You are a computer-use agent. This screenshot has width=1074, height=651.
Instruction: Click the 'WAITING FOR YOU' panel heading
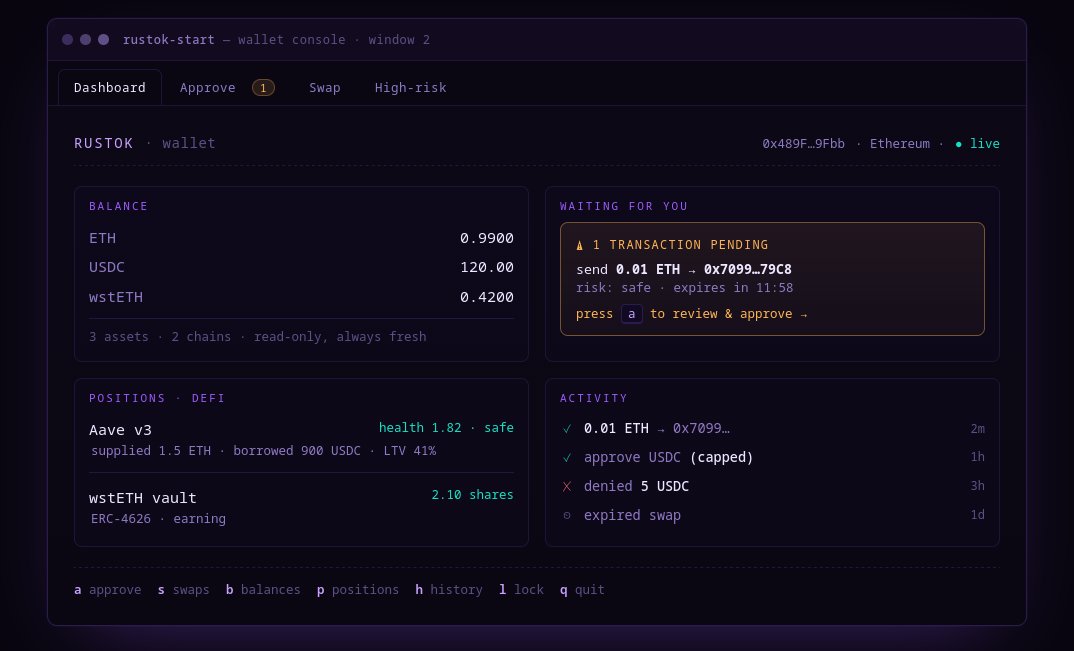(623, 206)
